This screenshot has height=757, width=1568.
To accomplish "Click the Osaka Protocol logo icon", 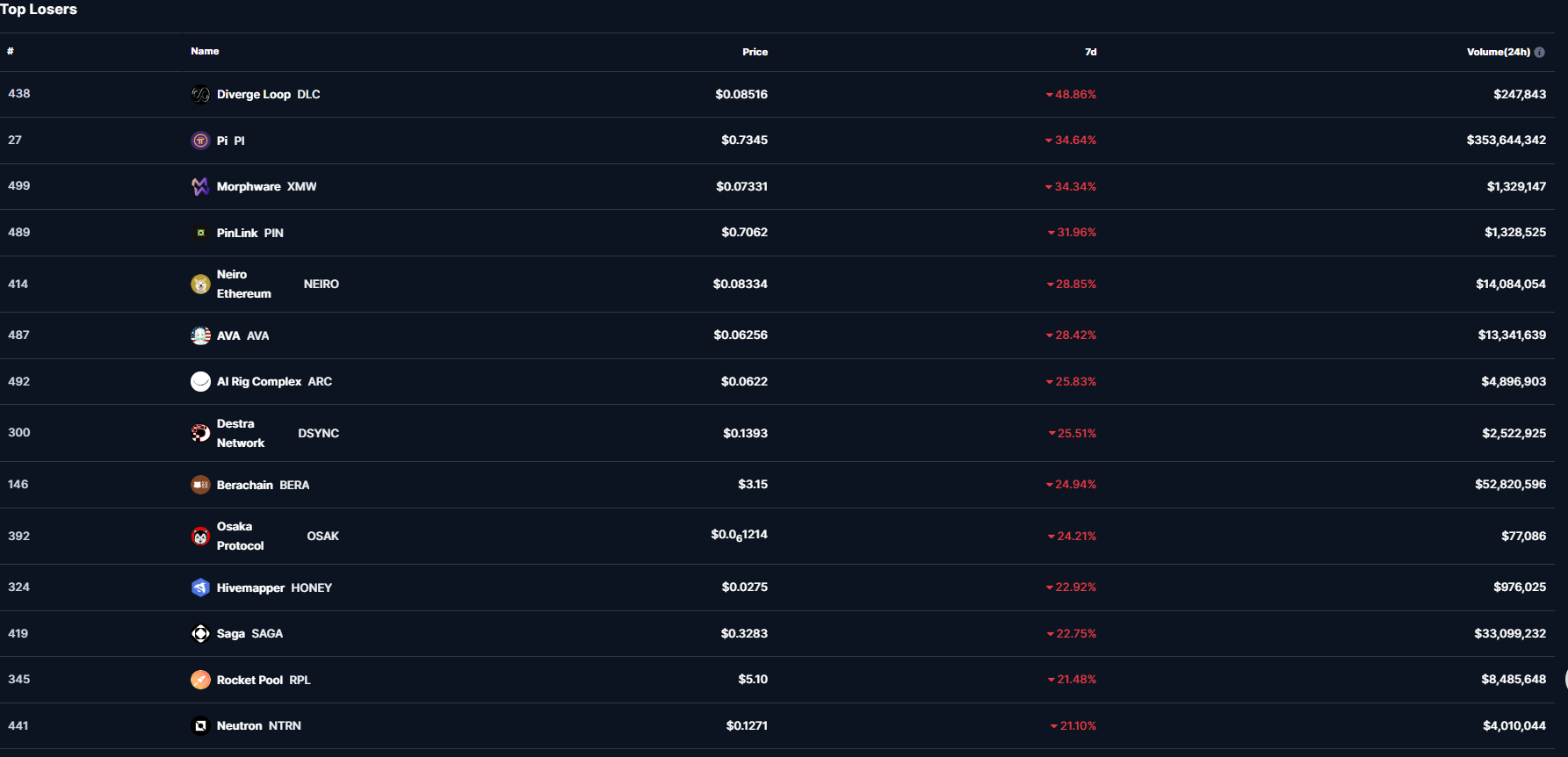I will pyautogui.click(x=200, y=536).
